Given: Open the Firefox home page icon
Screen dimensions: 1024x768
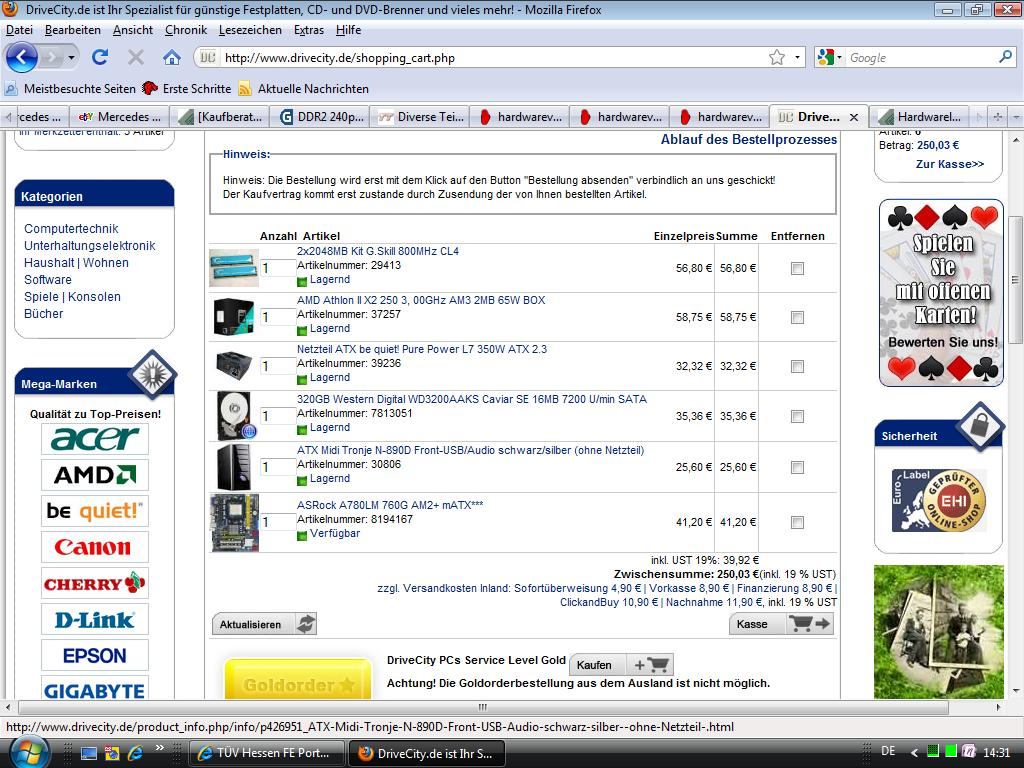Looking at the screenshot, I should (172, 57).
